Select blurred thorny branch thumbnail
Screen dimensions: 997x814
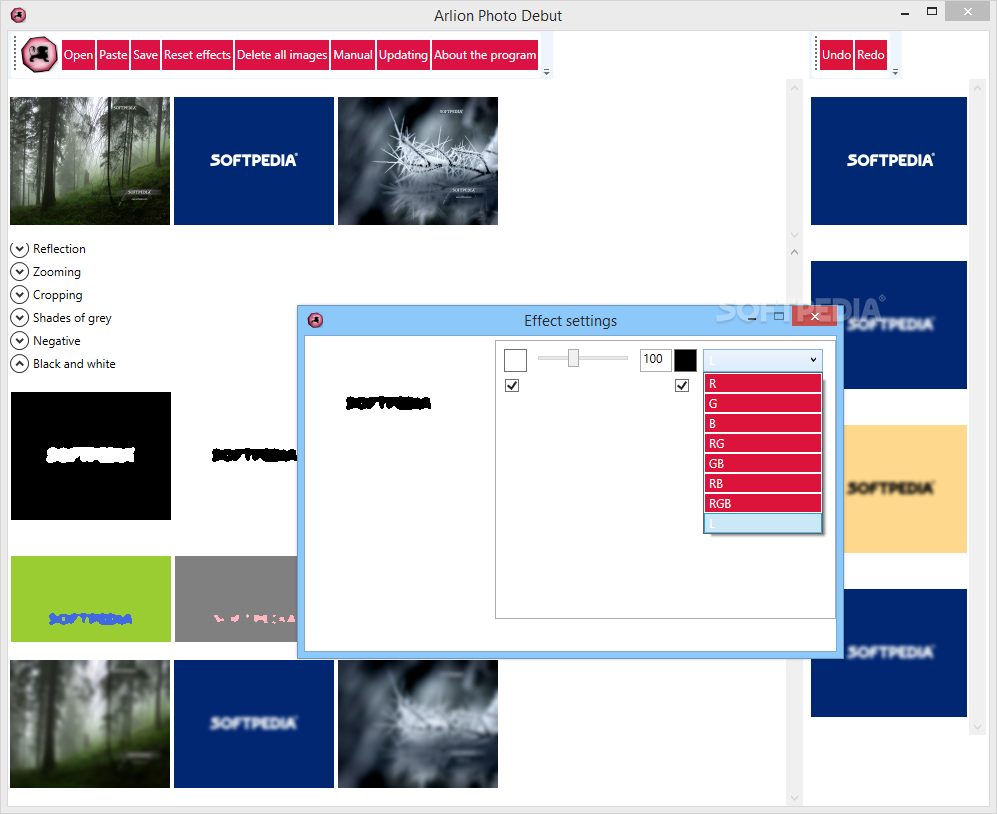418,724
